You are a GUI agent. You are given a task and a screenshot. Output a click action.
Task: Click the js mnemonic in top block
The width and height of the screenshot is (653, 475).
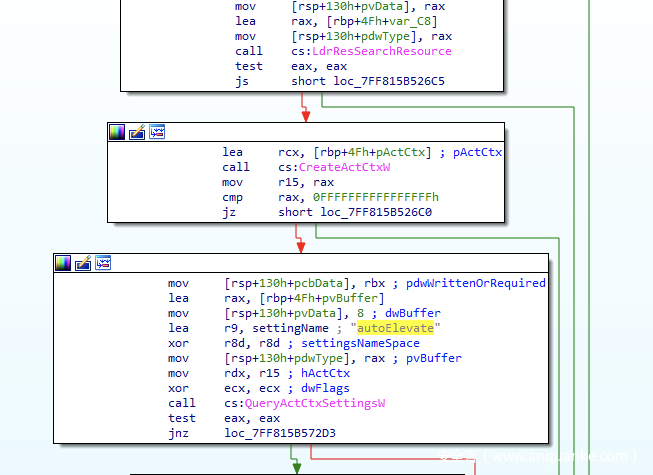(242, 81)
